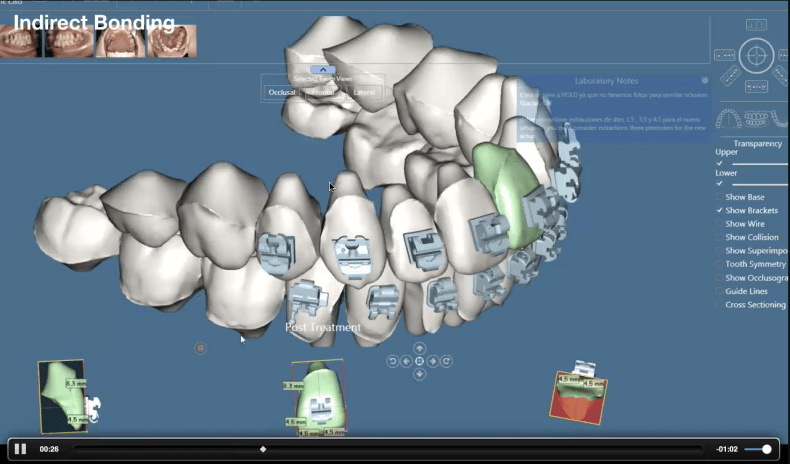Click the small orange circular marker icon
This screenshot has height=464, width=790.
click(x=200, y=348)
